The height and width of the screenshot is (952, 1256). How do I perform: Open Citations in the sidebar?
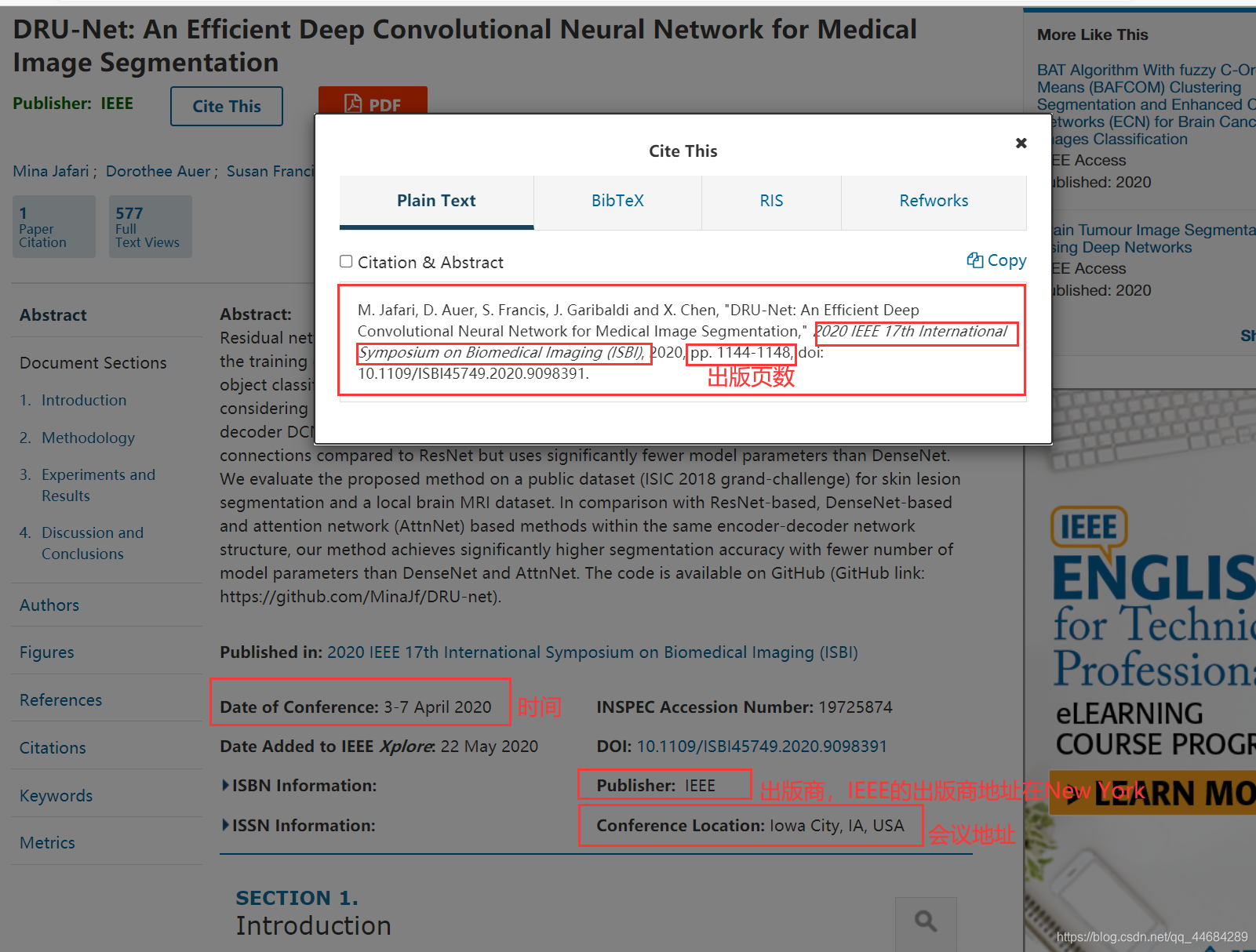53,748
